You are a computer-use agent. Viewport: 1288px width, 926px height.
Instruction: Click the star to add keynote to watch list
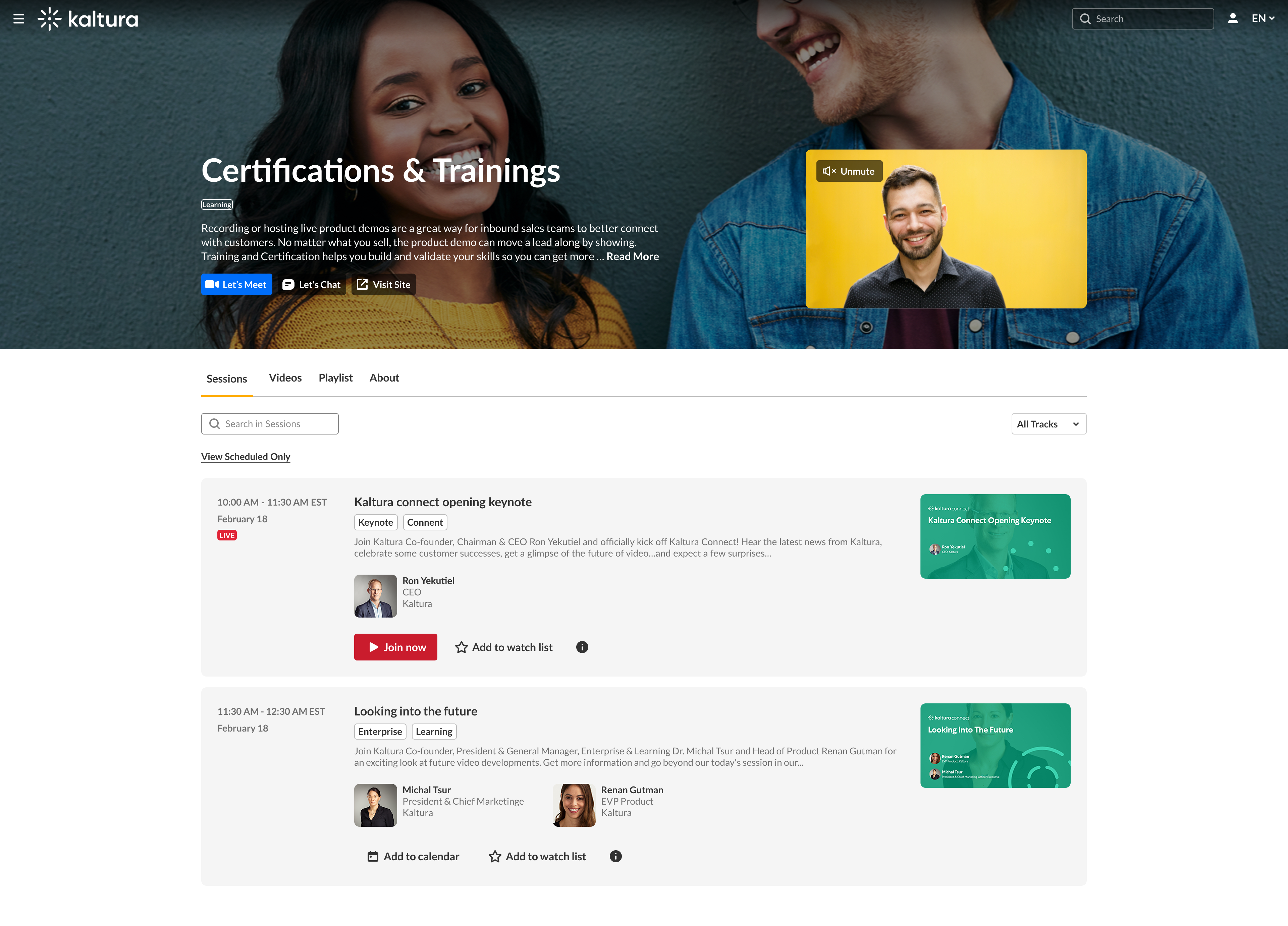[x=462, y=647]
